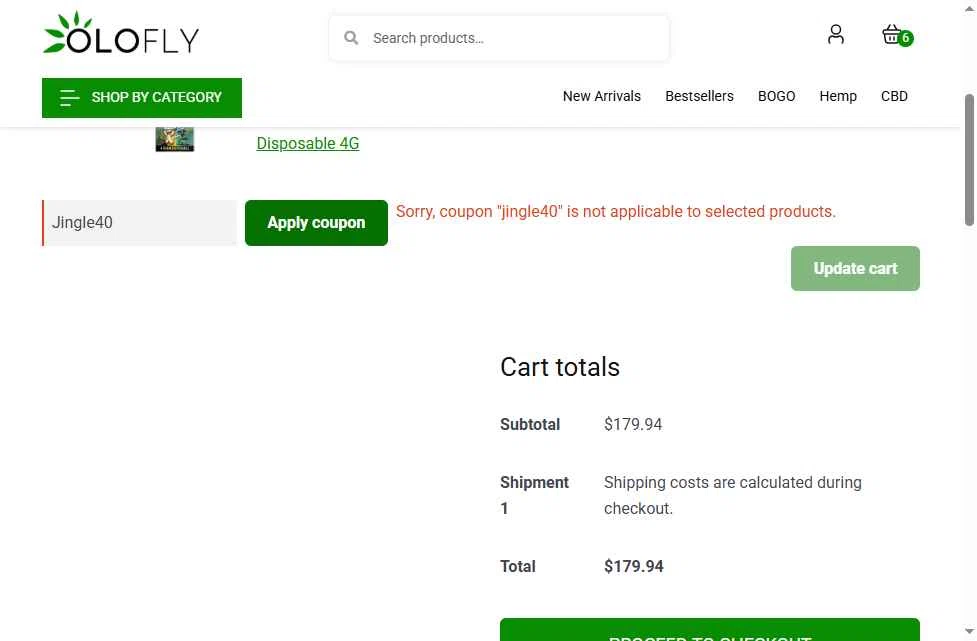Focus the coupon code field containing Jingle40
Viewport: 977px width, 641px height.
(x=140, y=223)
